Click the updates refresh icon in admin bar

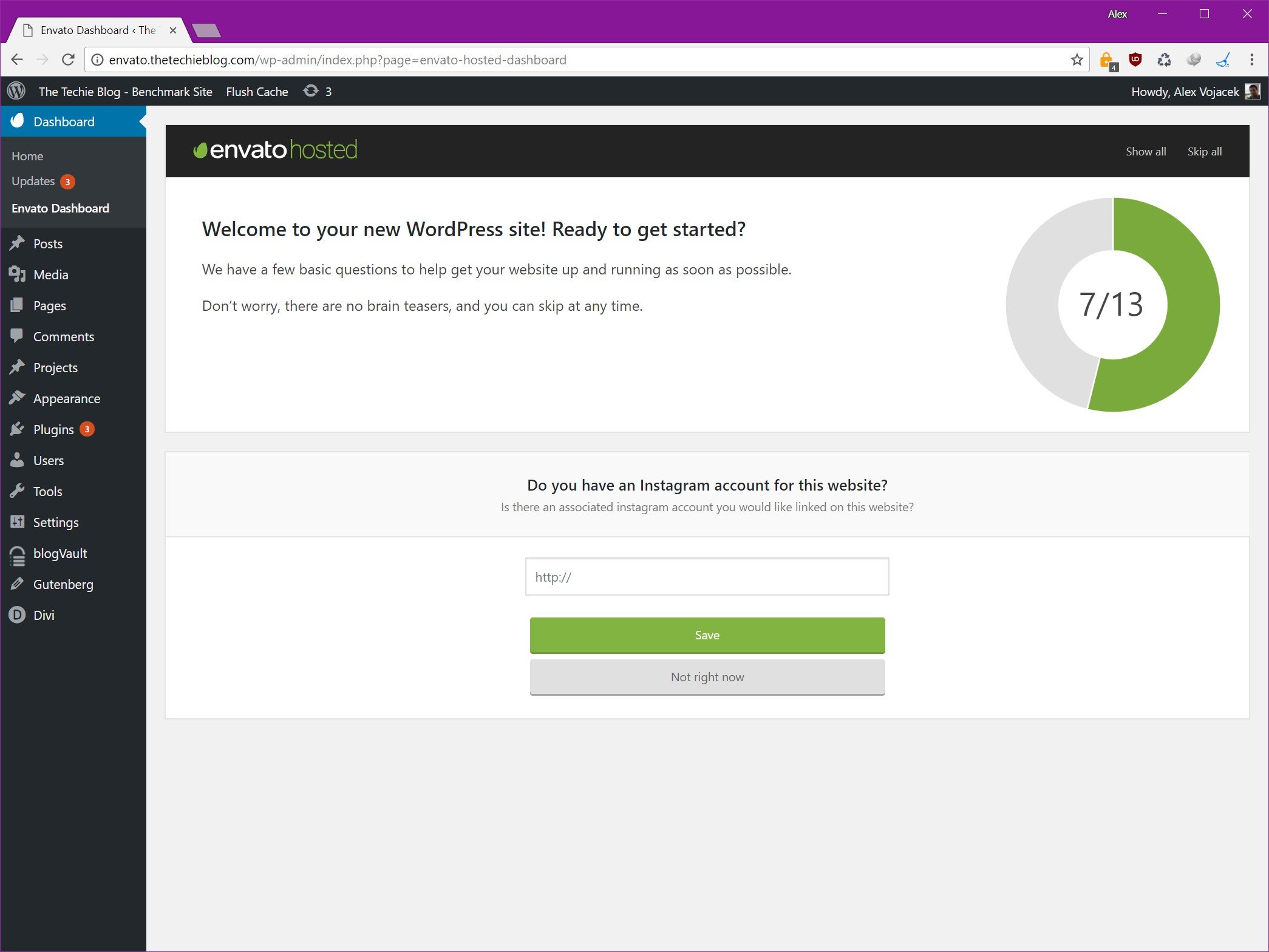point(311,91)
